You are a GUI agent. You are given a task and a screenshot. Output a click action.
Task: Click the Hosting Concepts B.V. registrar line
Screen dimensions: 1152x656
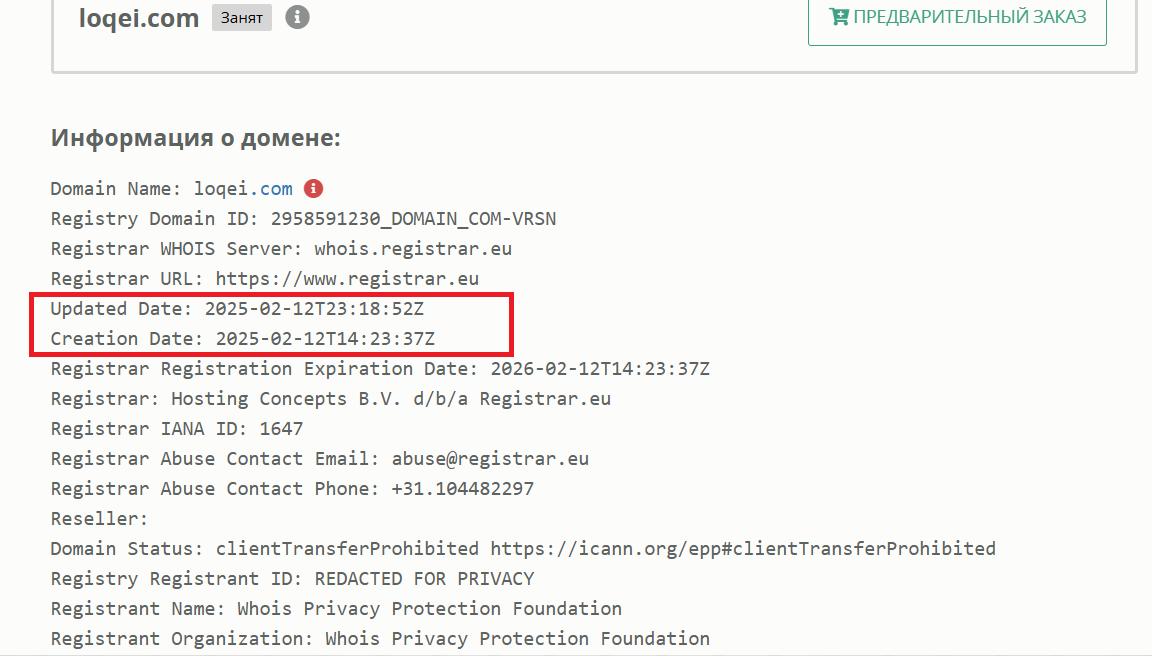click(331, 399)
